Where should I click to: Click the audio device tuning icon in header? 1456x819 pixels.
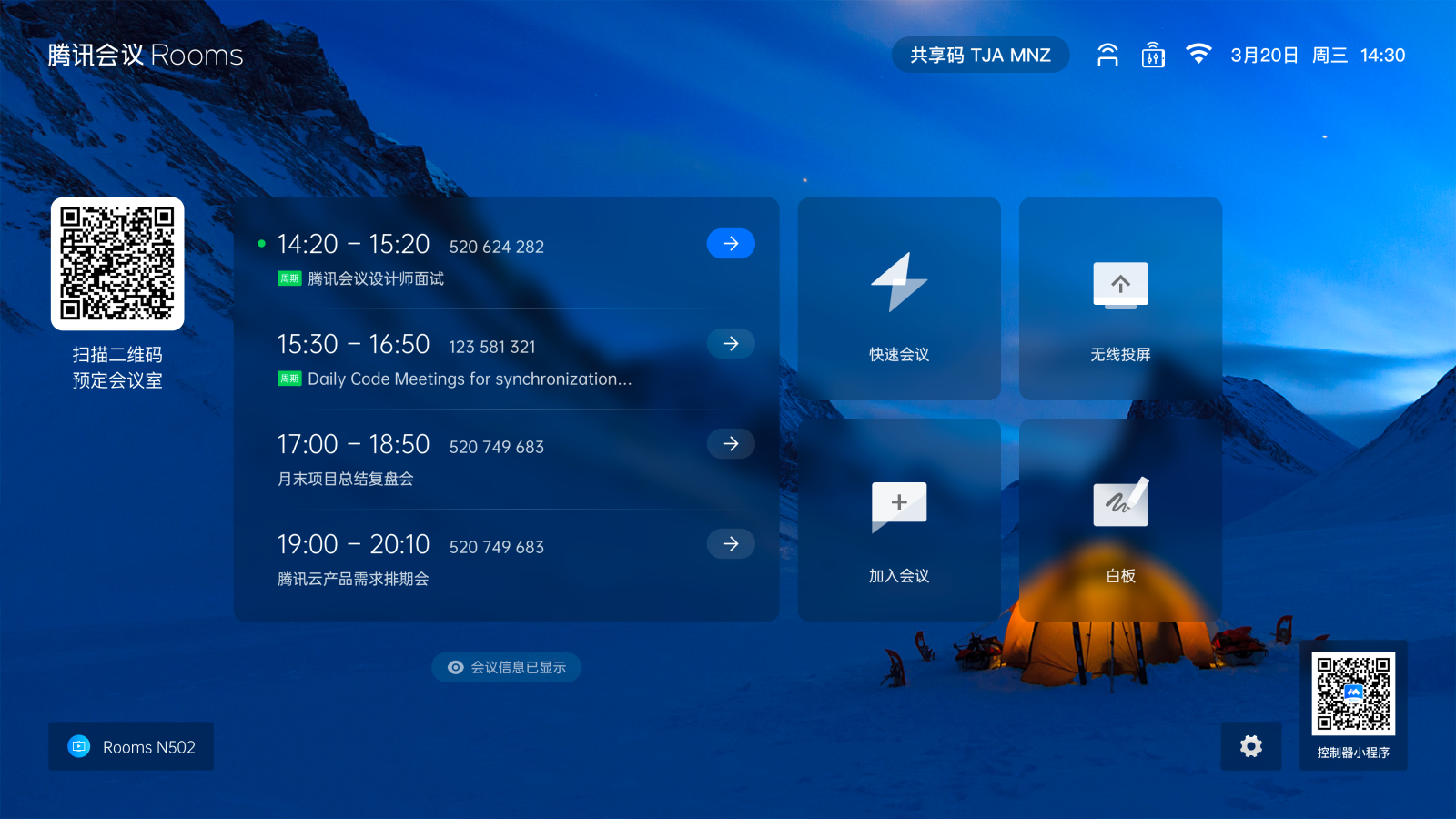pos(1153,55)
